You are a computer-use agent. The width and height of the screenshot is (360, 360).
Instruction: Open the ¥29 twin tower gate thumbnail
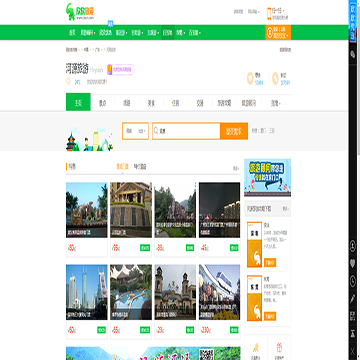tap(175, 292)
